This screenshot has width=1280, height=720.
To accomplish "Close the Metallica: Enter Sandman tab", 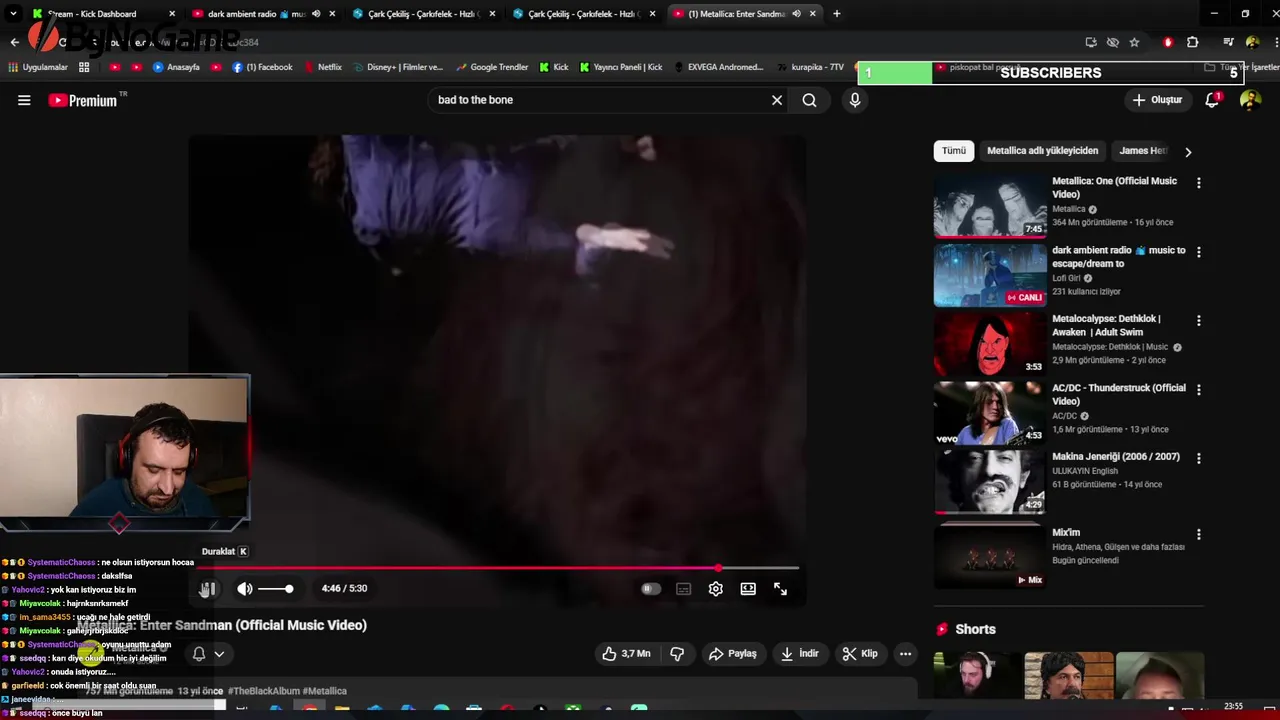I will point(813,14).
